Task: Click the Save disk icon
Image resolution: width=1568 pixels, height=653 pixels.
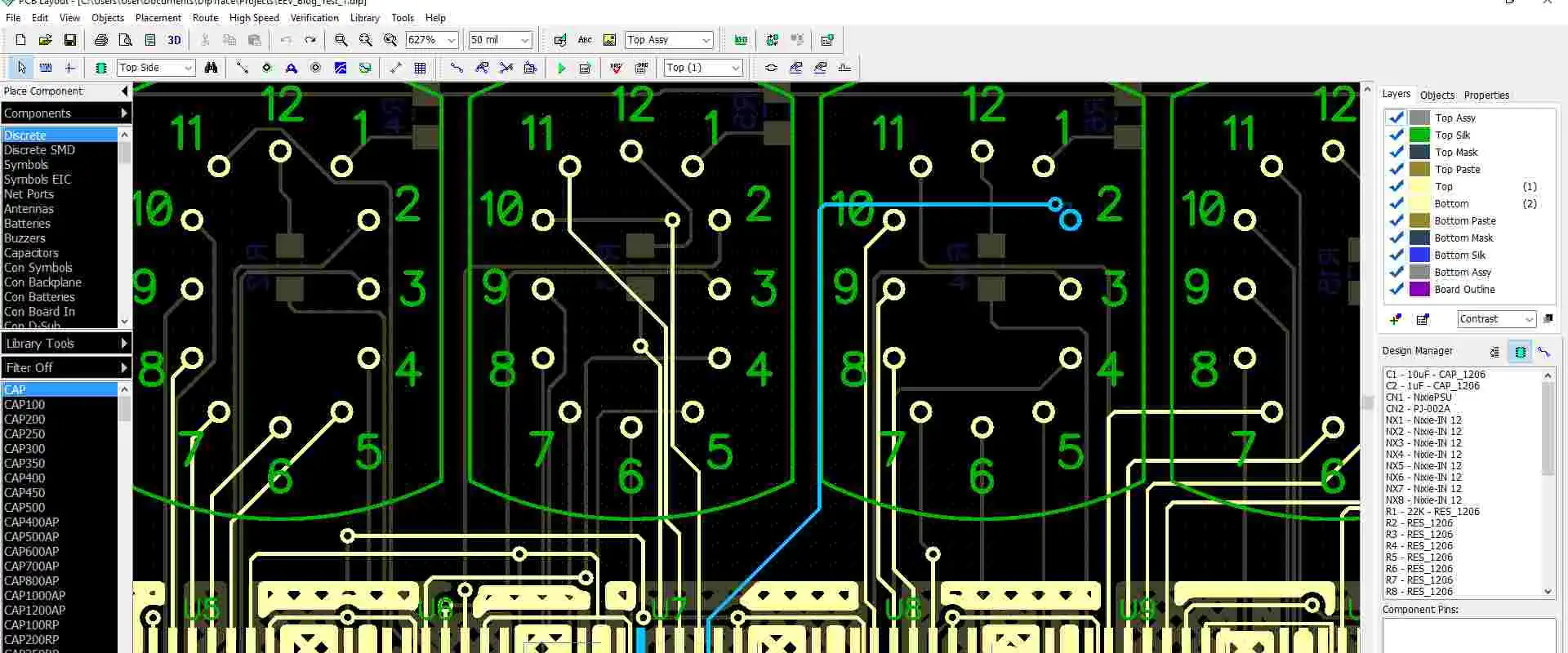Action: coord(70,40)
